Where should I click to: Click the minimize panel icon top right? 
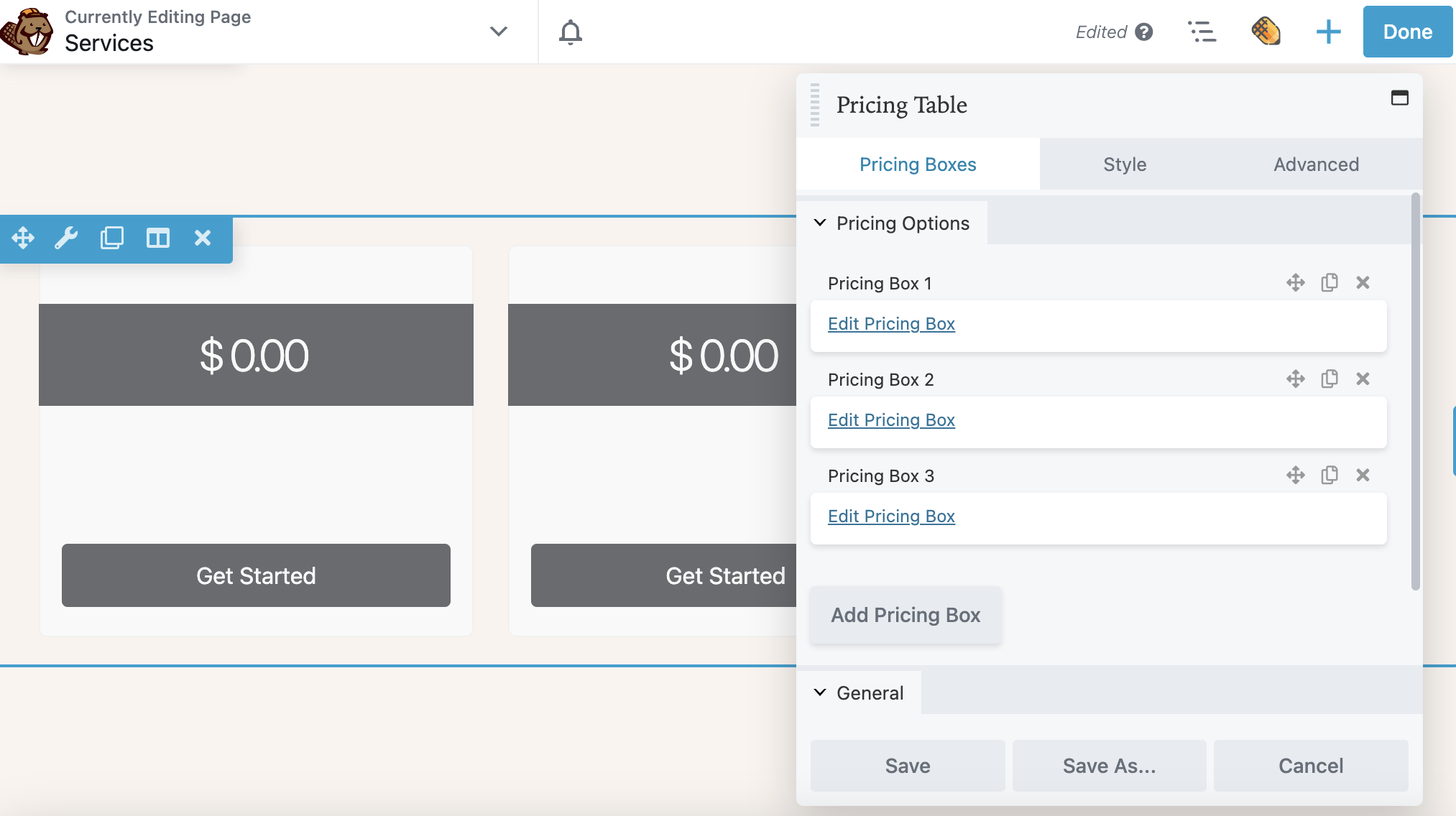[x=1399, y=97]
